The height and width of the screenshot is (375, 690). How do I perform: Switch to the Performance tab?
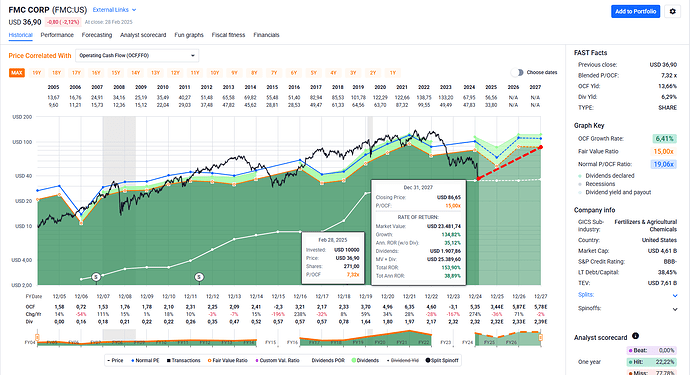[57, 35]
